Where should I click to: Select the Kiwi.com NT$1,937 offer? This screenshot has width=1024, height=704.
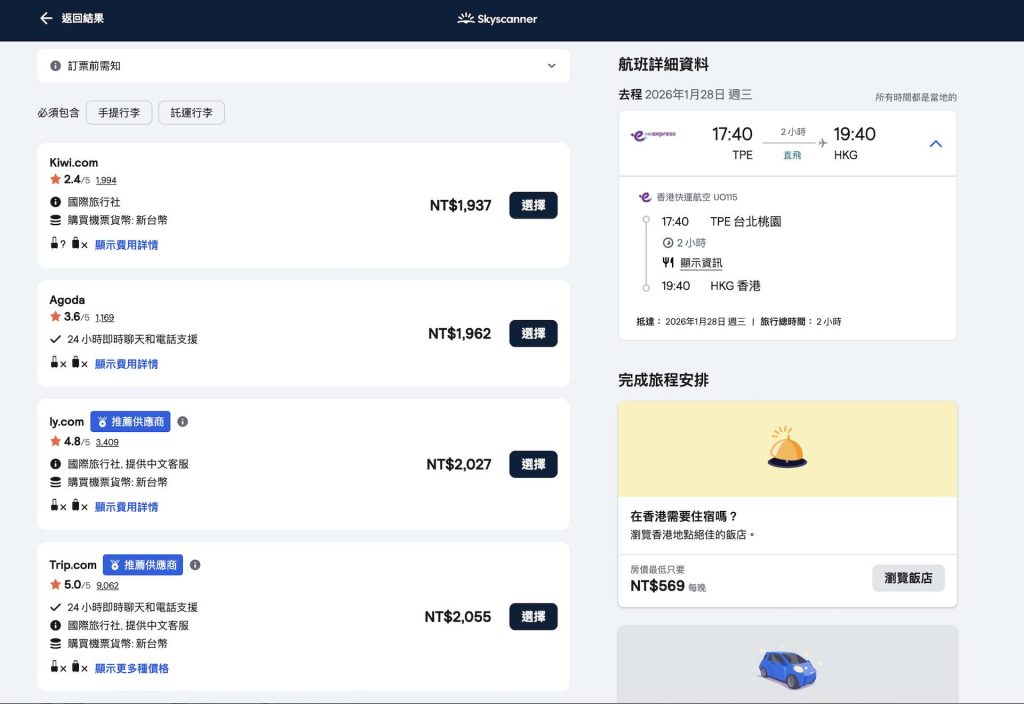coord(533,205)
